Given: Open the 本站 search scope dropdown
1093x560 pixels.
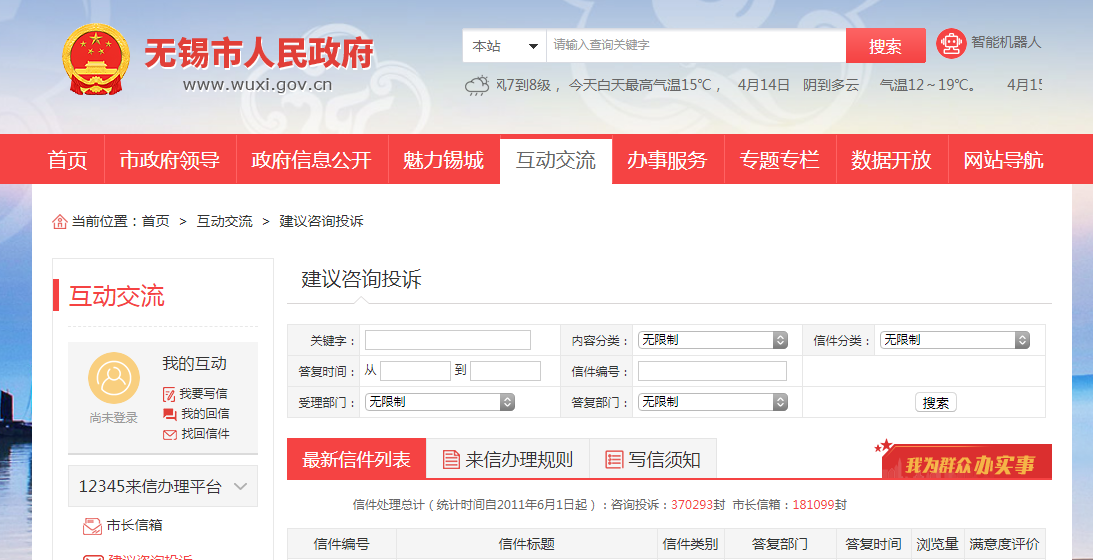Looking at the screenshot, I should tap(503, 46).
